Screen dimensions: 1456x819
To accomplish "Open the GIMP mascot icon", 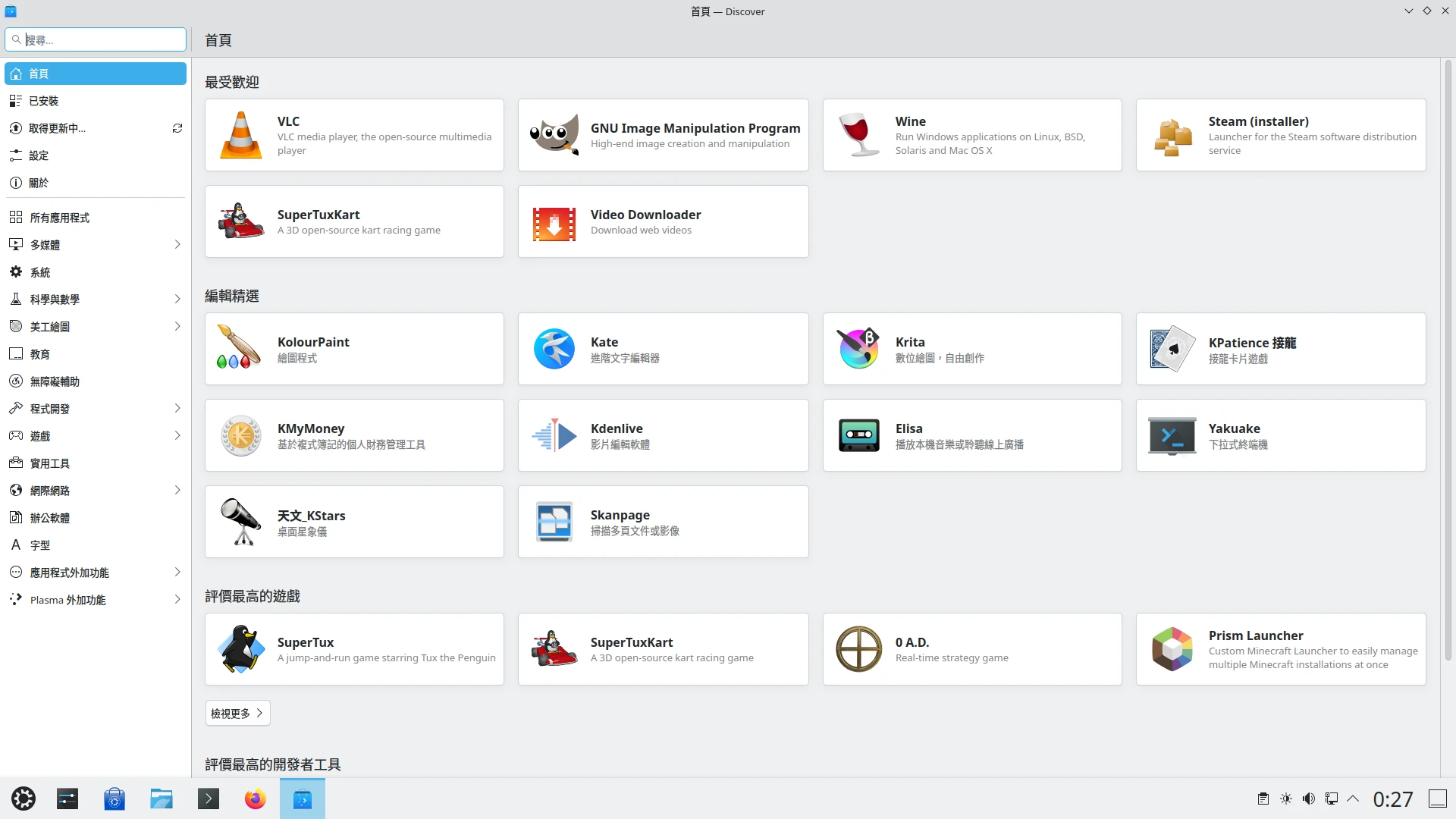I will (554, 135).
